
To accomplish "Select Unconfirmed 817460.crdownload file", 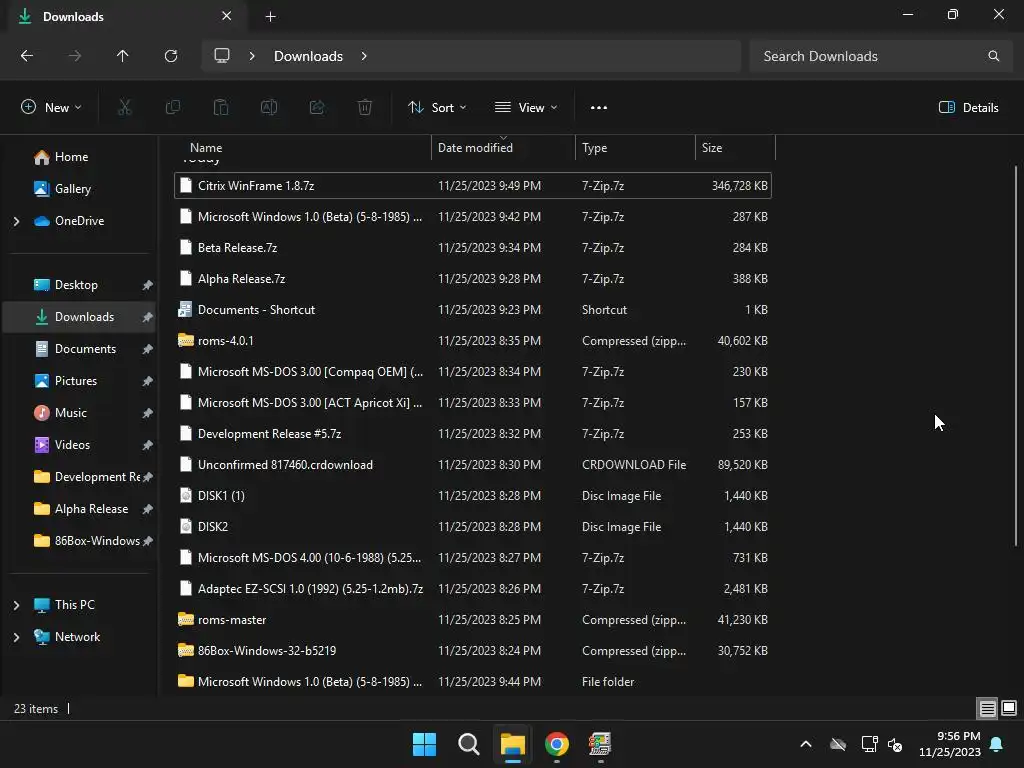I will pos(473,464).
